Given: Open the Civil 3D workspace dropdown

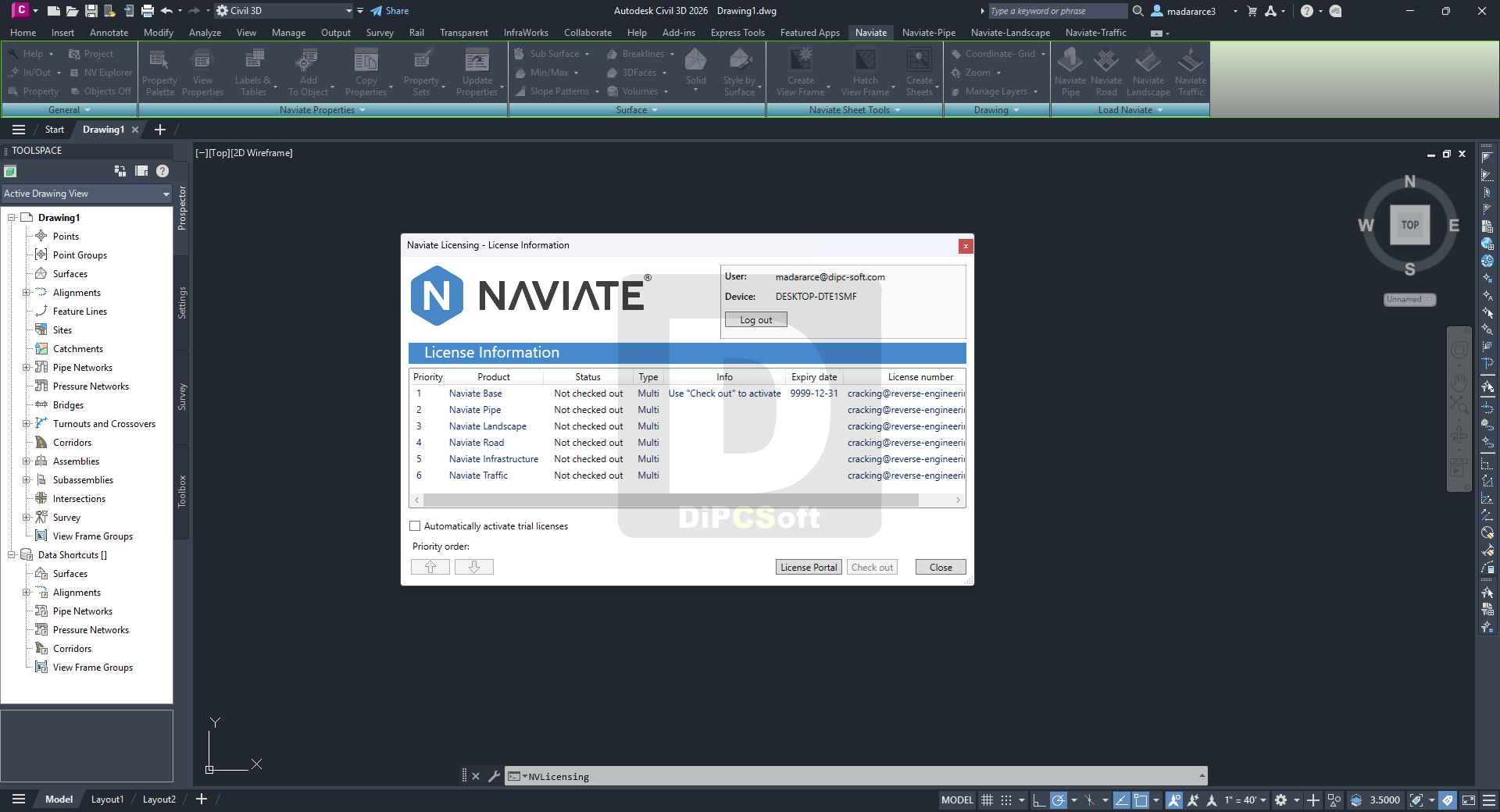Looking at the screenshot, I should [x=284, y=11].
